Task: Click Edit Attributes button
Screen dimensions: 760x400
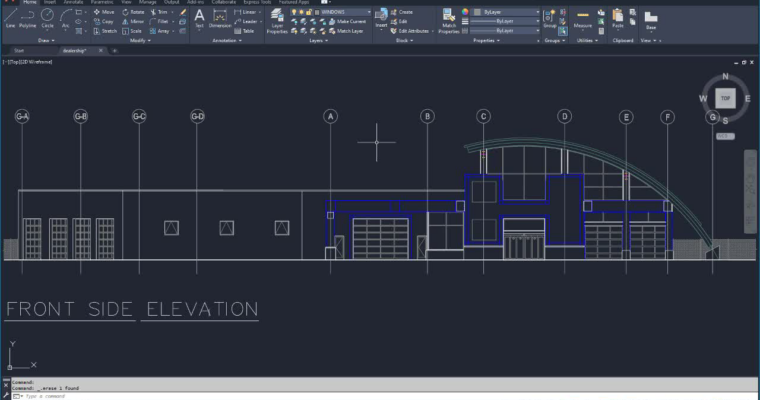Action: (x=410, y=31)
